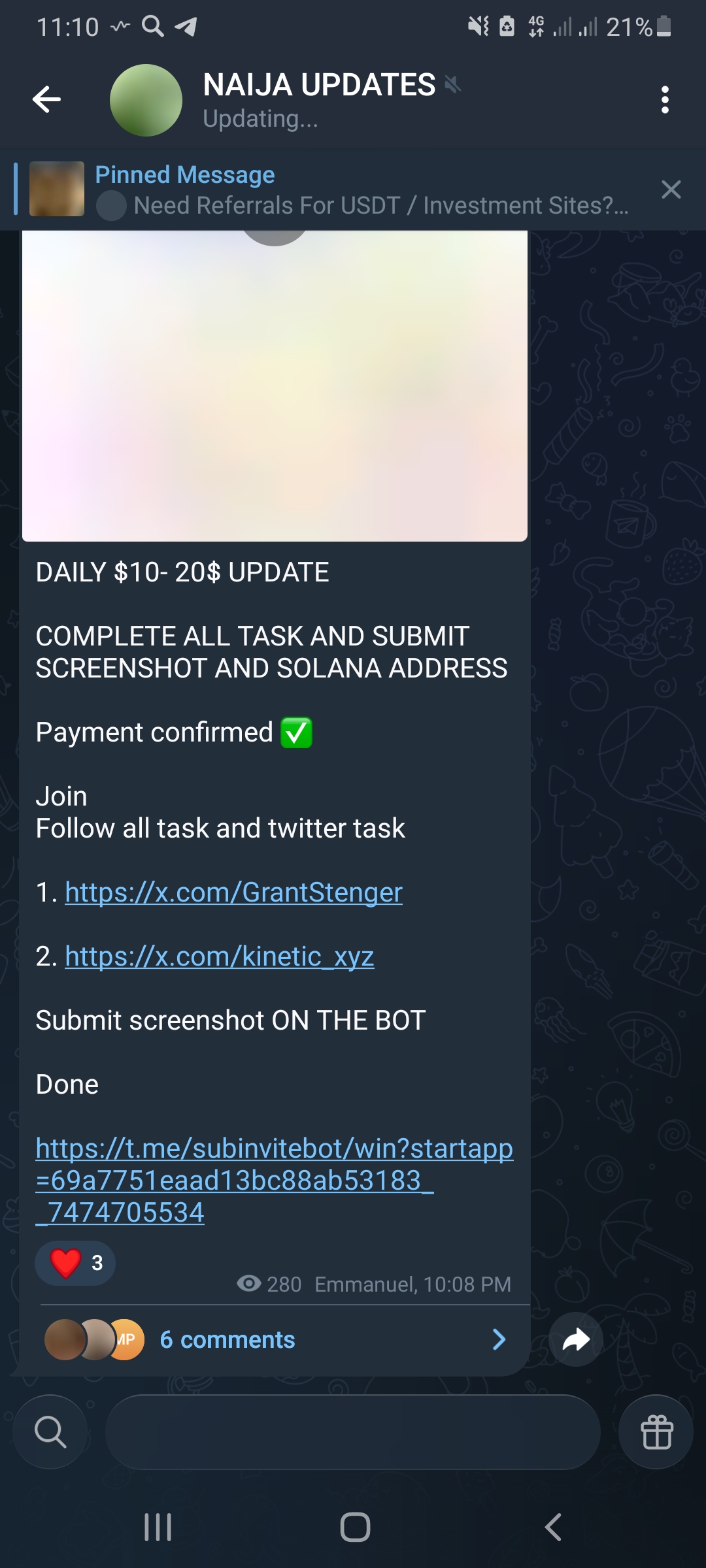Tap the chevron beside 6 comments

499,1339
